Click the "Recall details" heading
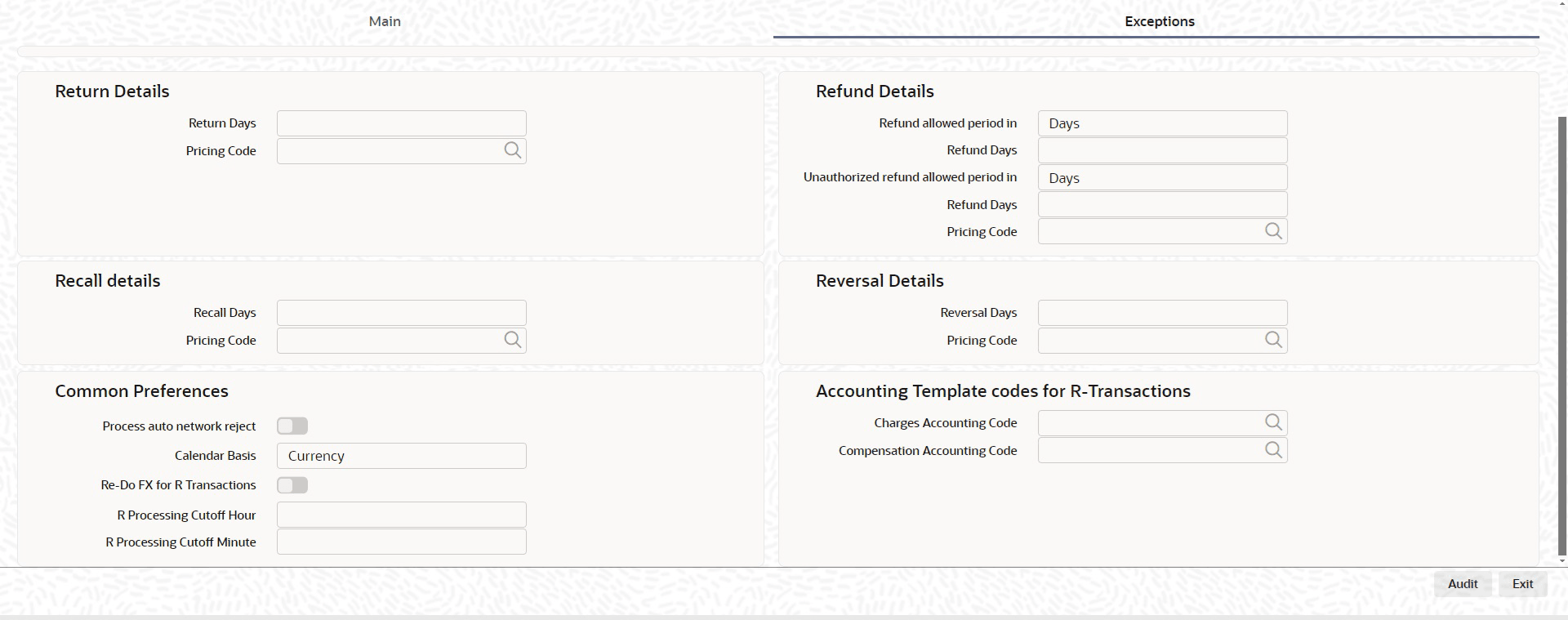 click(108, 281)
